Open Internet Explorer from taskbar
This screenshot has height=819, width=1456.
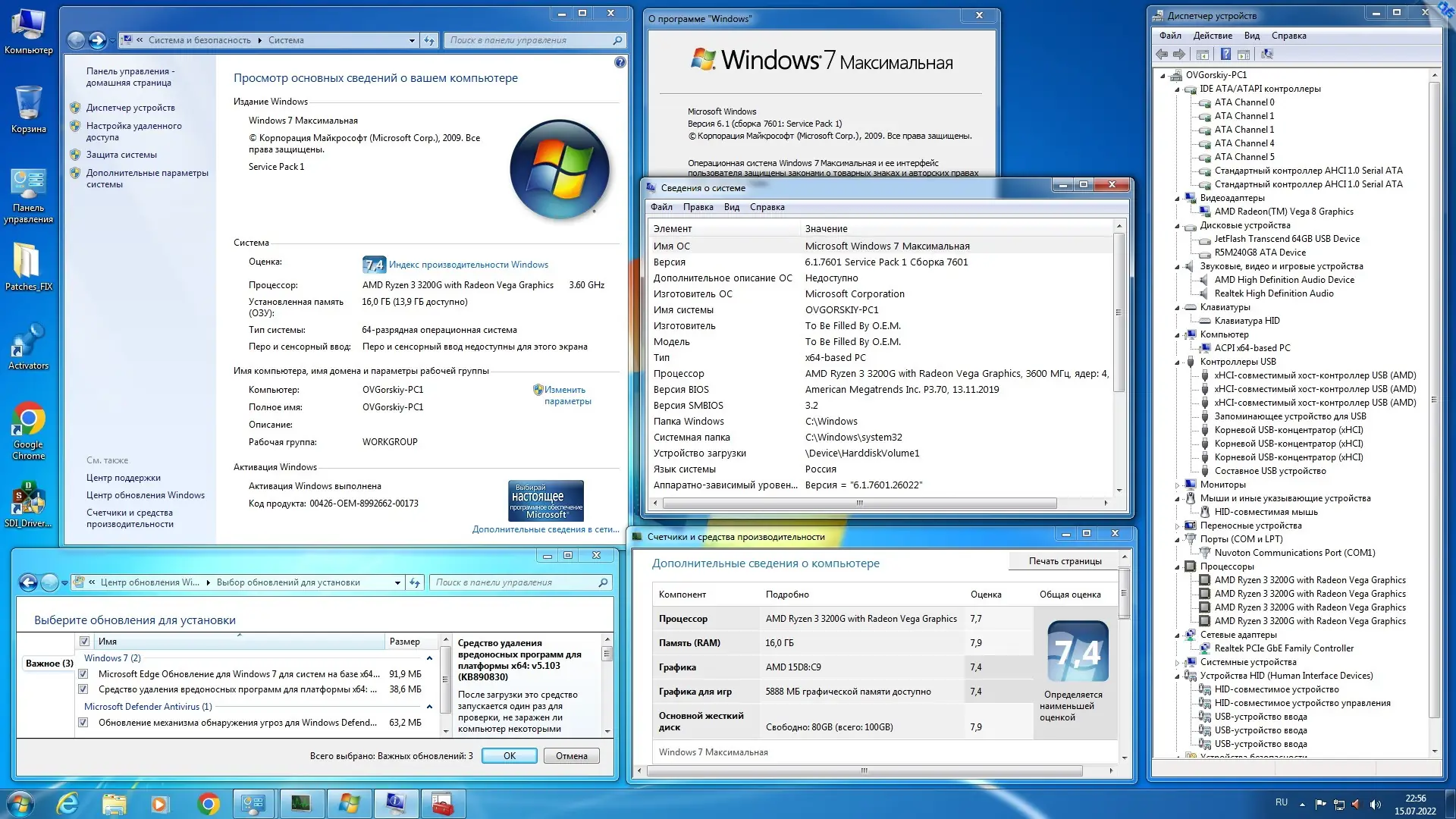point(67,803)
